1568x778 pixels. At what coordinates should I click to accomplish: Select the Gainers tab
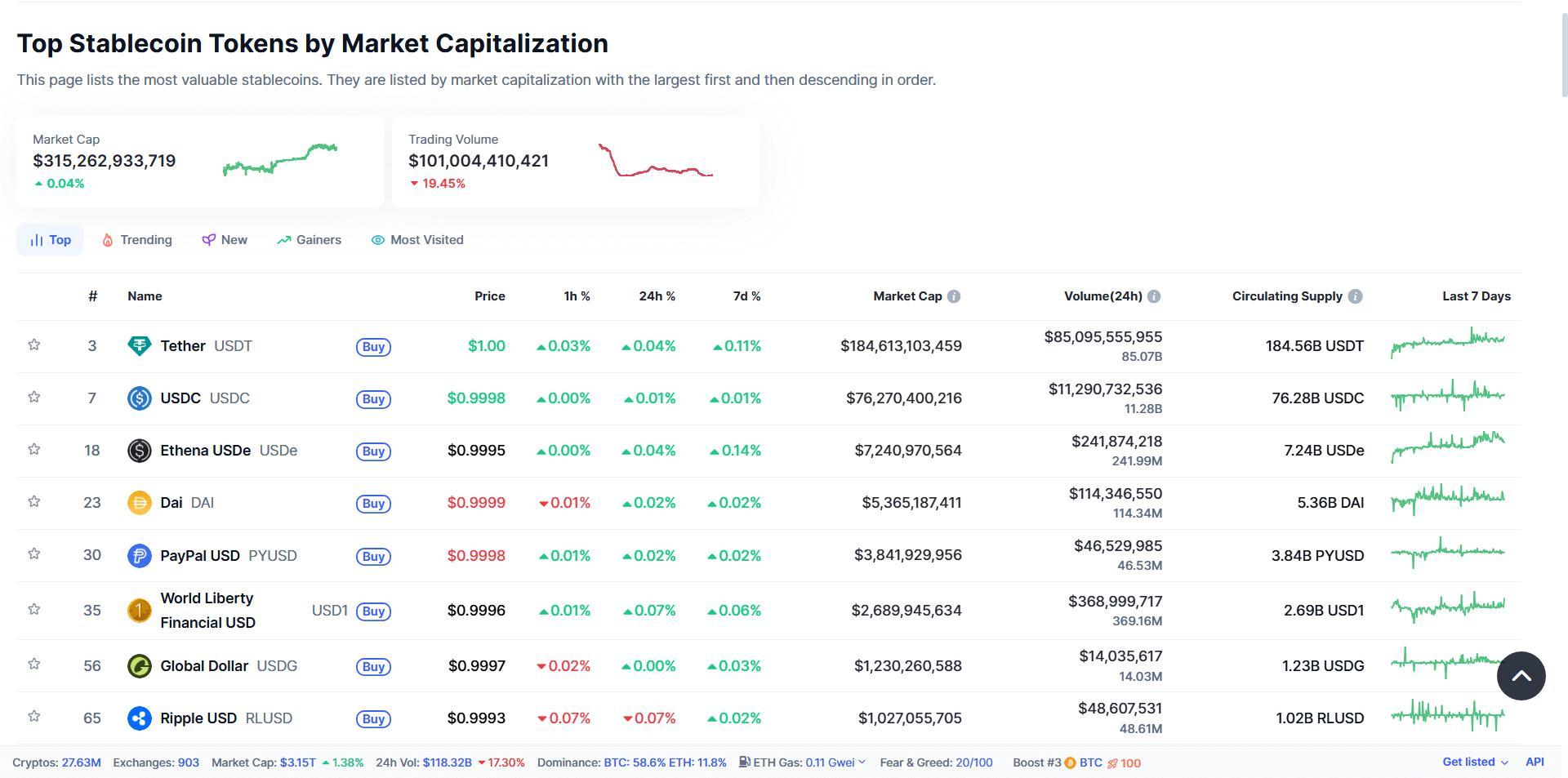click(x=309, y=240)
